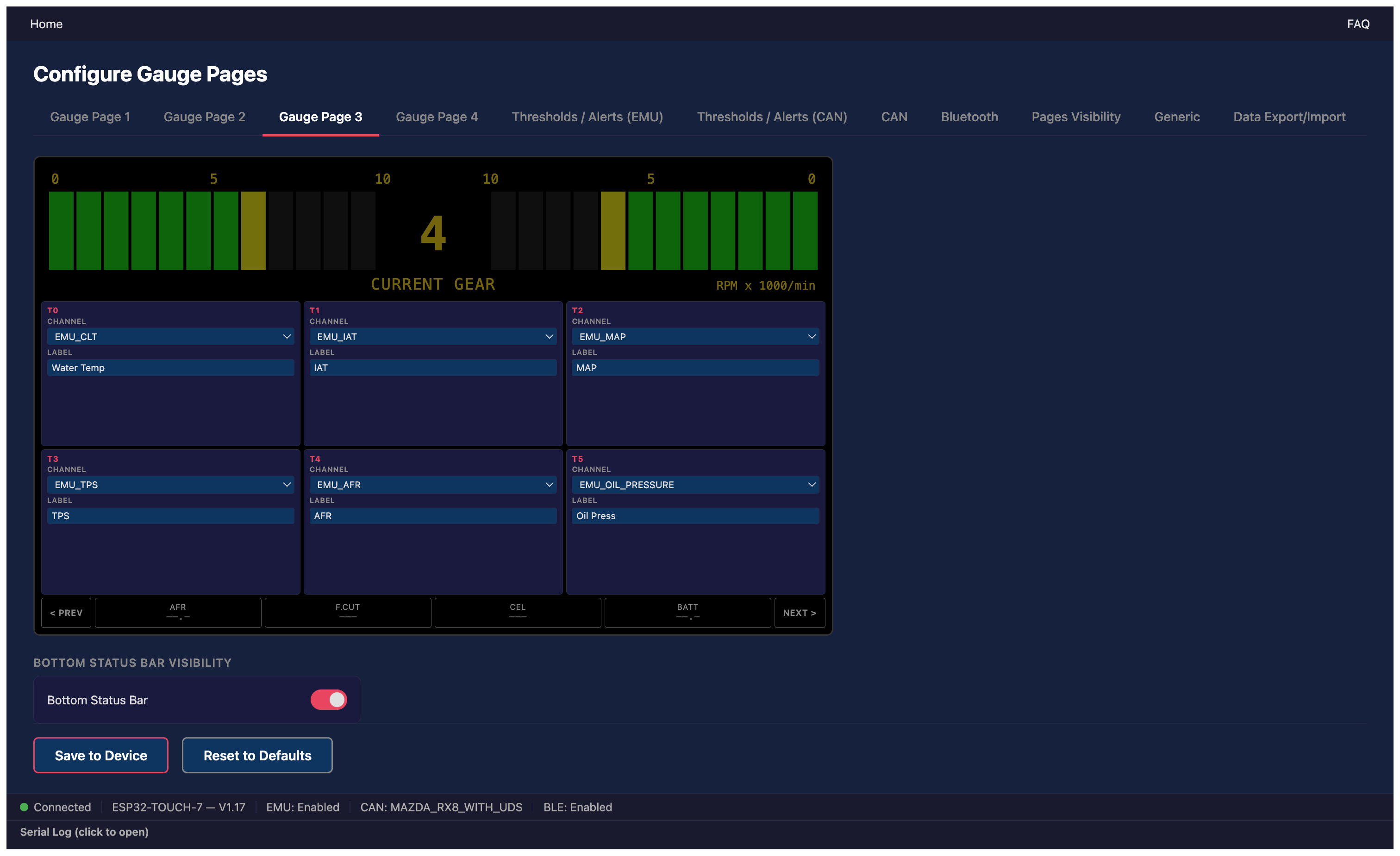The image size is (1400, 856).
Task: Click the BLE: Enabled status text
Action: coord(577,807)
